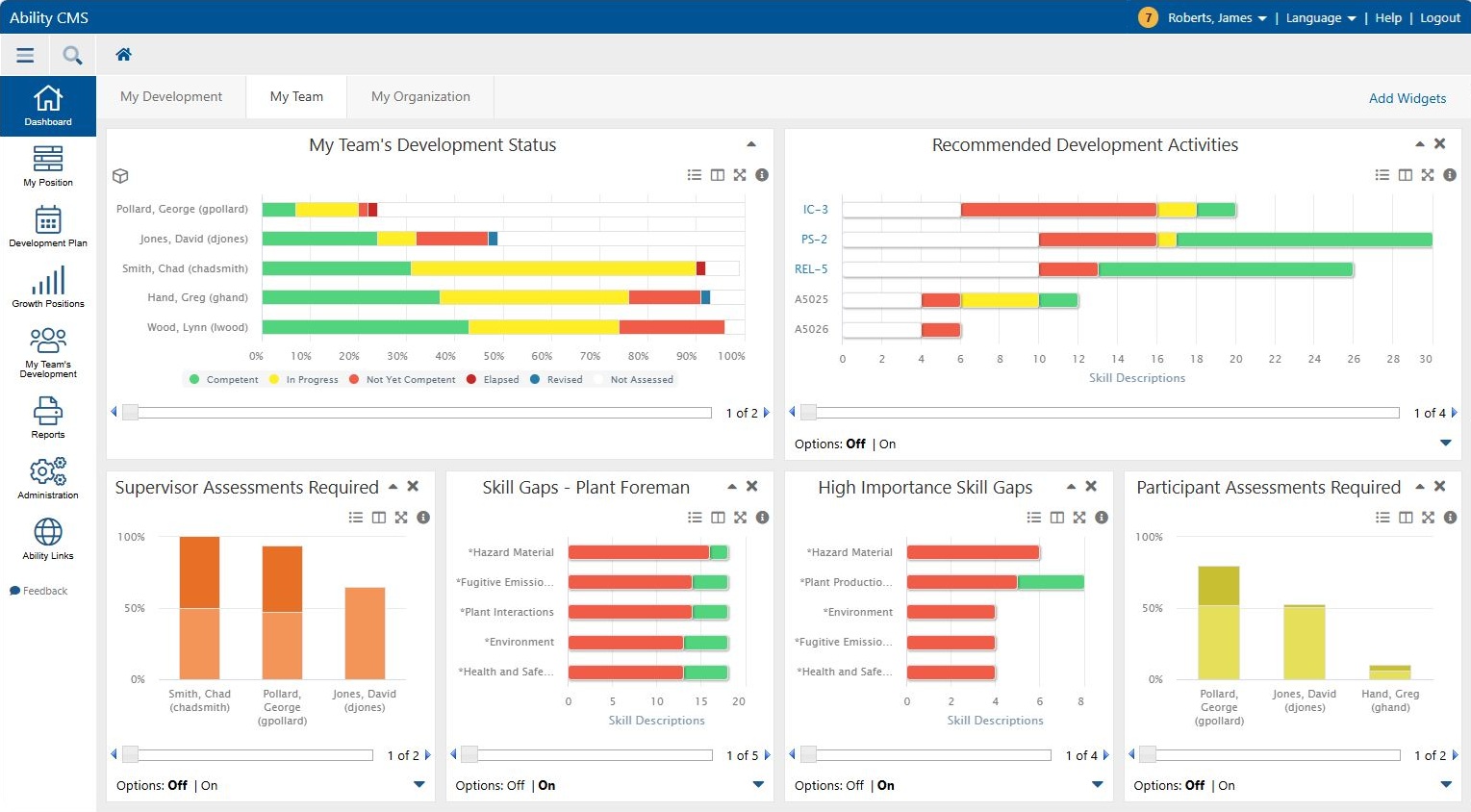1471x812 pixels.
Task: Open Ability Links in sidebar
Action: [x=48, y=539]
